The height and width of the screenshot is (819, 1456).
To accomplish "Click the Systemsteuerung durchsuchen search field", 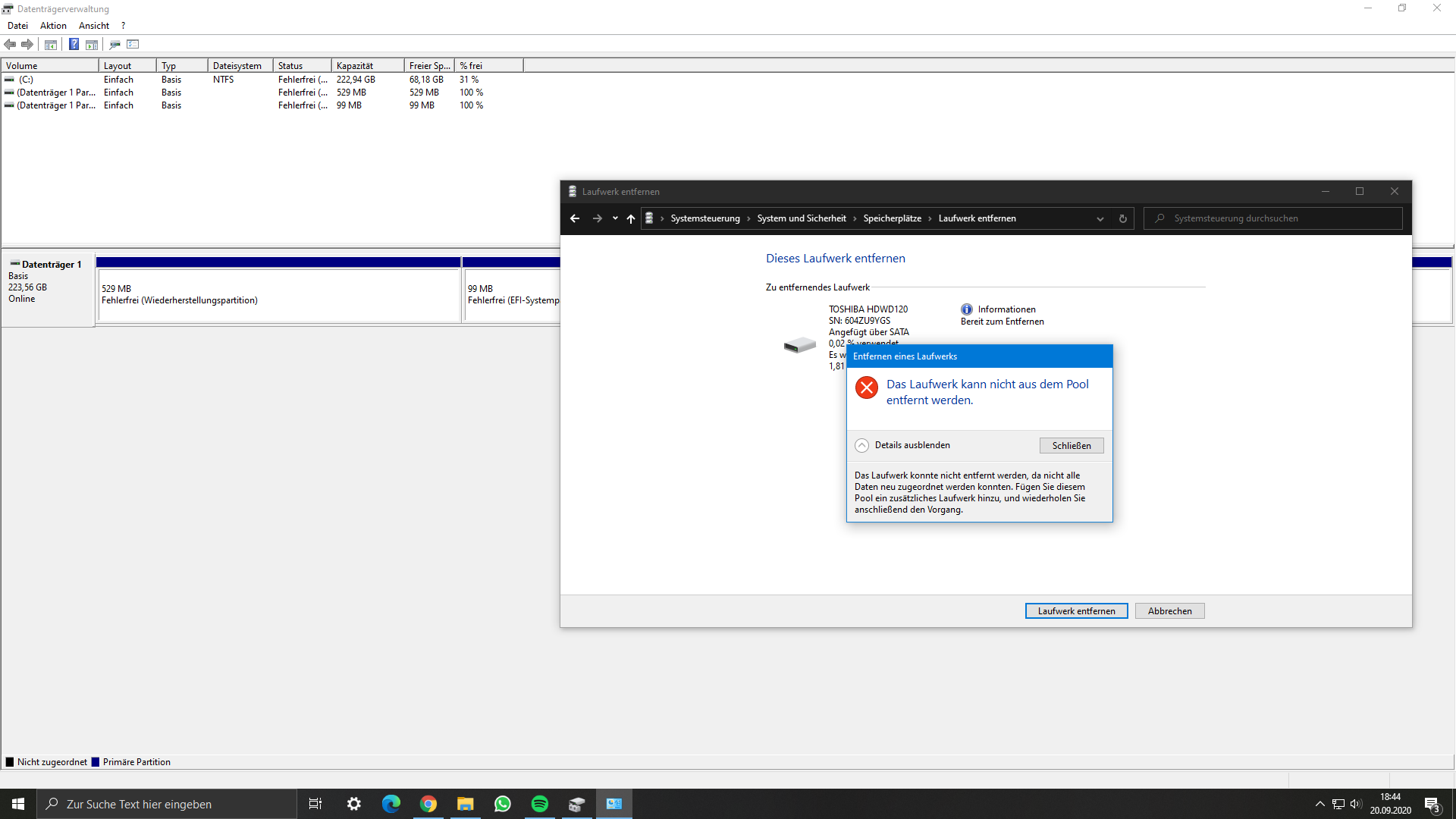I will [1274, 218].
